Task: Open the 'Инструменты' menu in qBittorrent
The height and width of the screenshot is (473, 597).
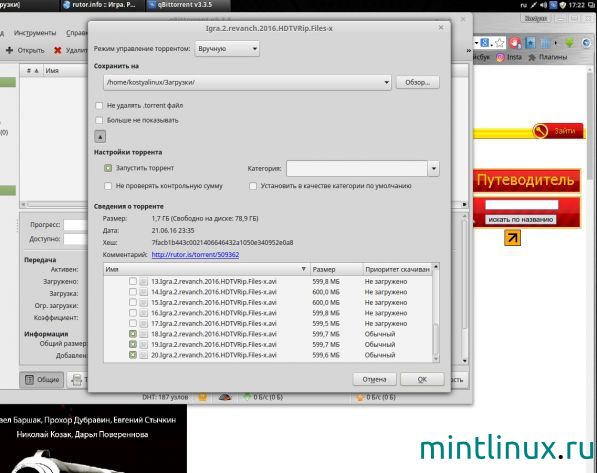Action: [x=35, y=33]
